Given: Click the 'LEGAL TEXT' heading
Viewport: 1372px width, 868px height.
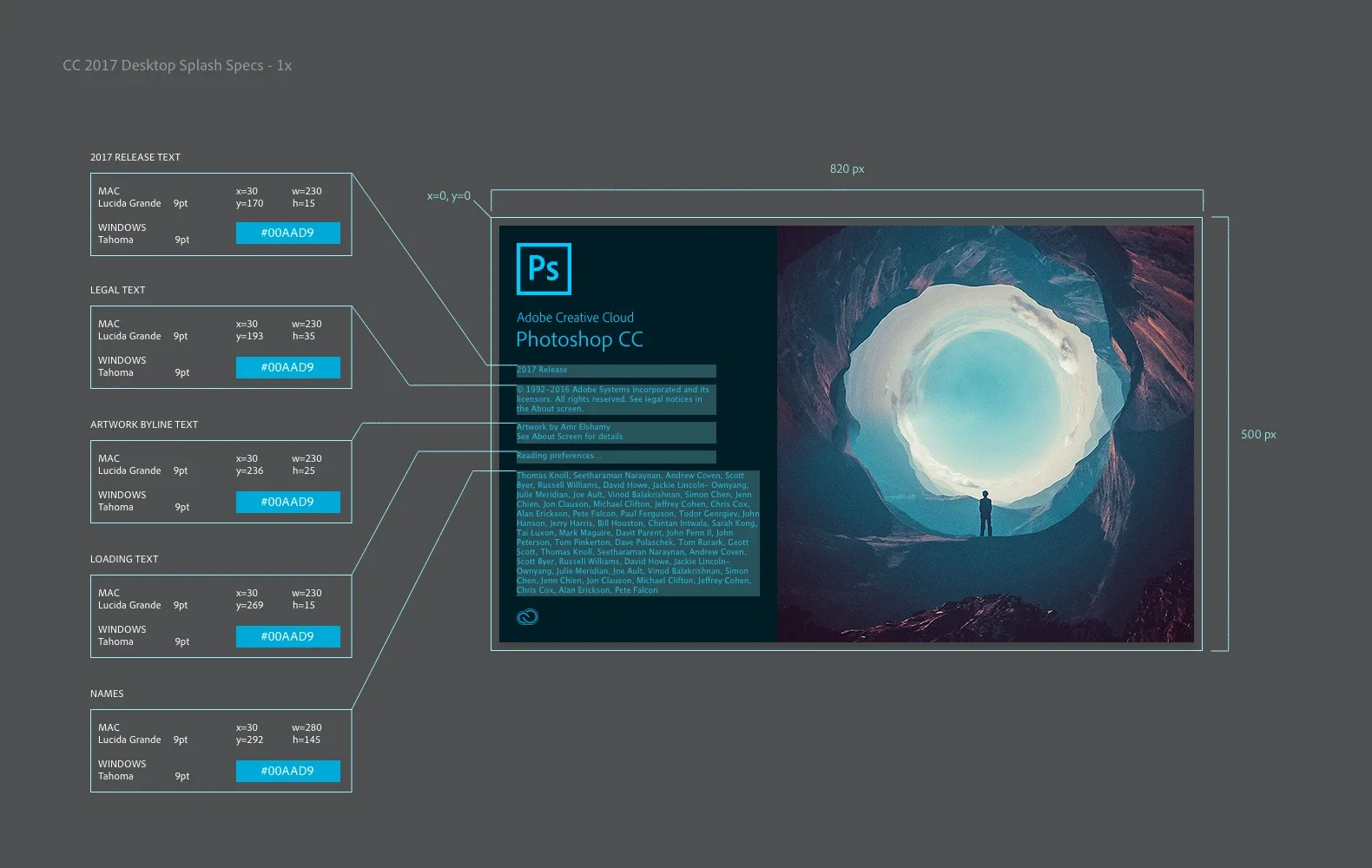Looking at the screenshot, I should click(118, 290).
